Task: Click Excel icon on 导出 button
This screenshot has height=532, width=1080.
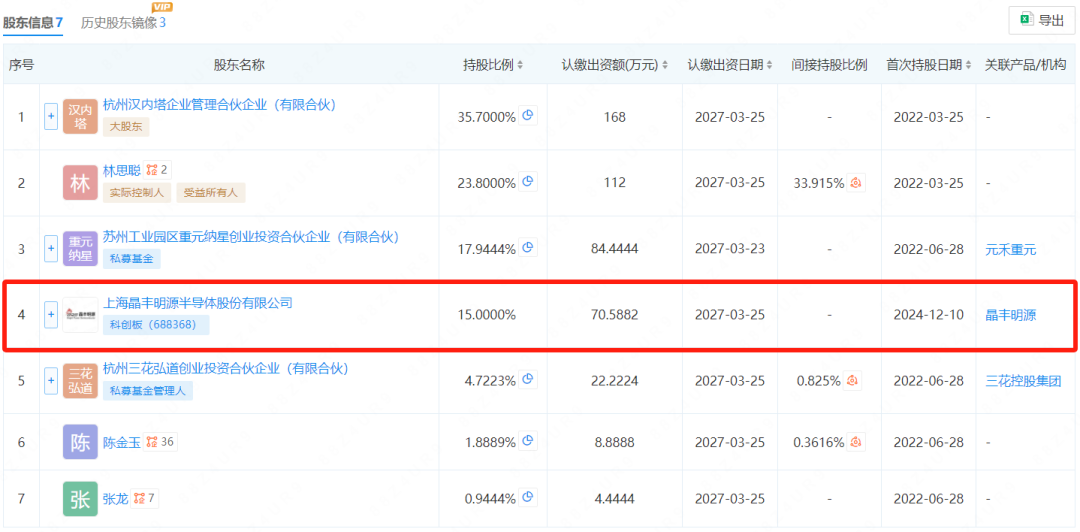Action: tap(1026, 21)
